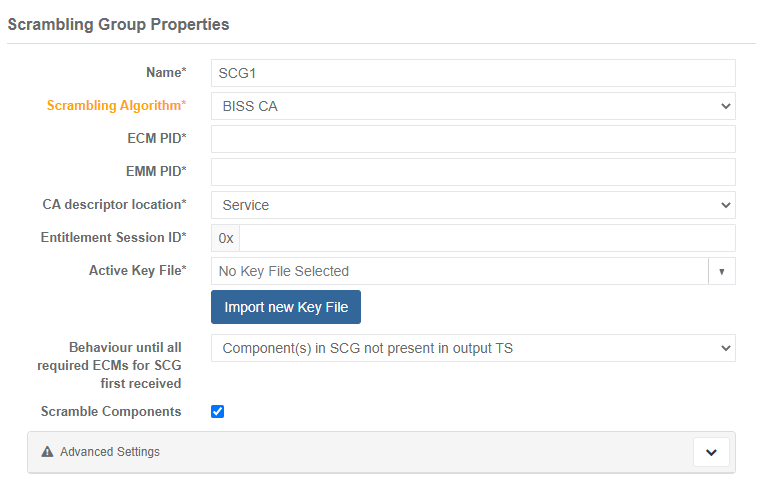Click the 0x prefix addon
Viewport: 766px width, 485px height.
[226, 238]
